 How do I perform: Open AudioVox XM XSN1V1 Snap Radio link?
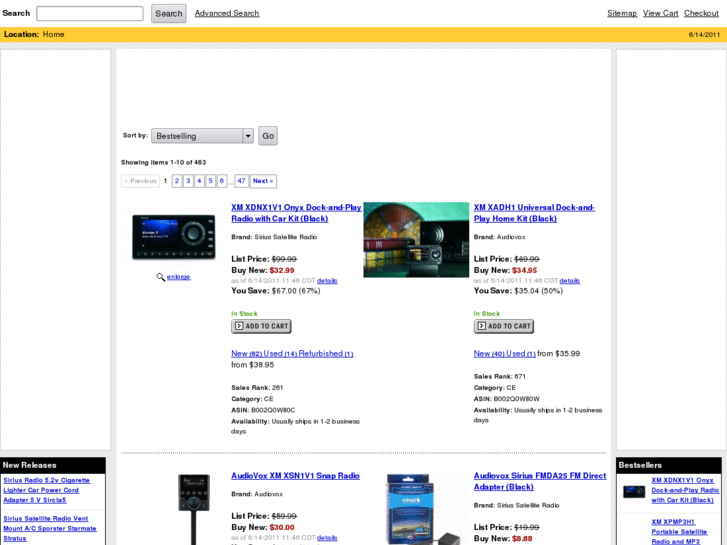(295, 476)
